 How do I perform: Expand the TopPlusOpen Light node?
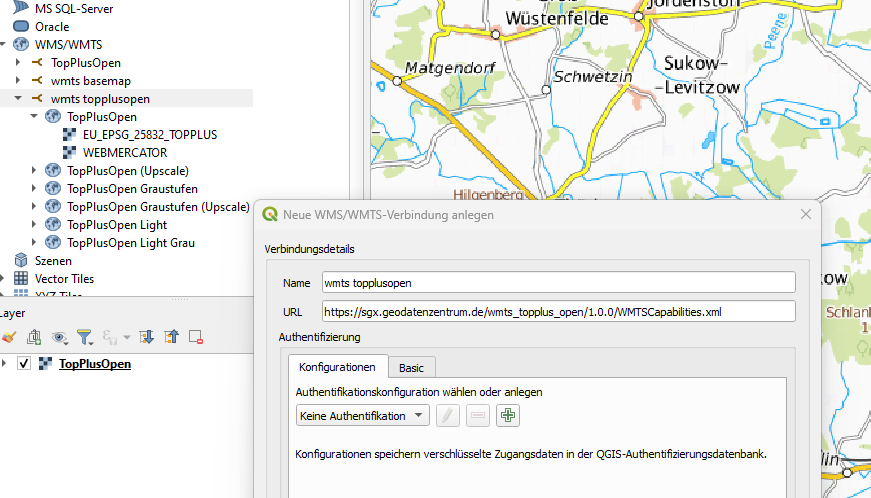34,224
